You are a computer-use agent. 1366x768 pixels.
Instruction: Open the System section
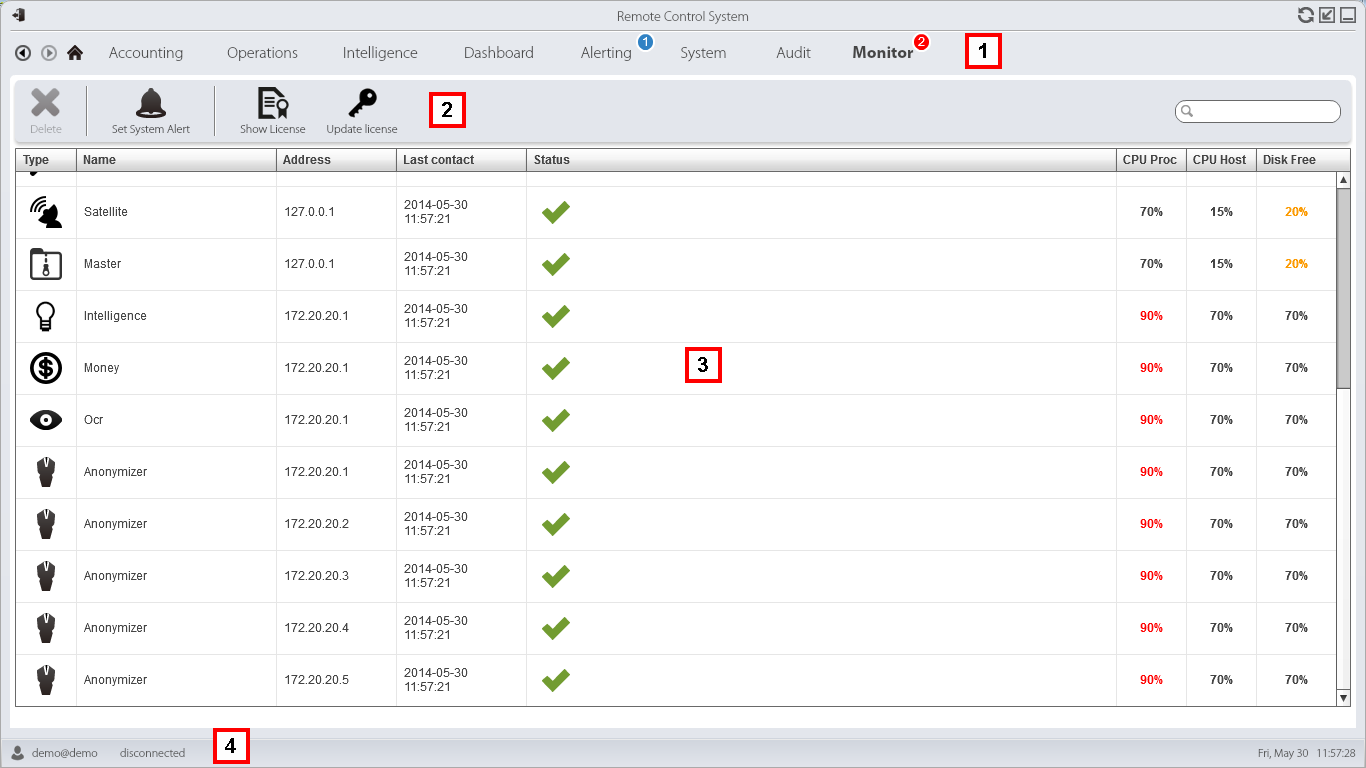[x=703, y=53]
